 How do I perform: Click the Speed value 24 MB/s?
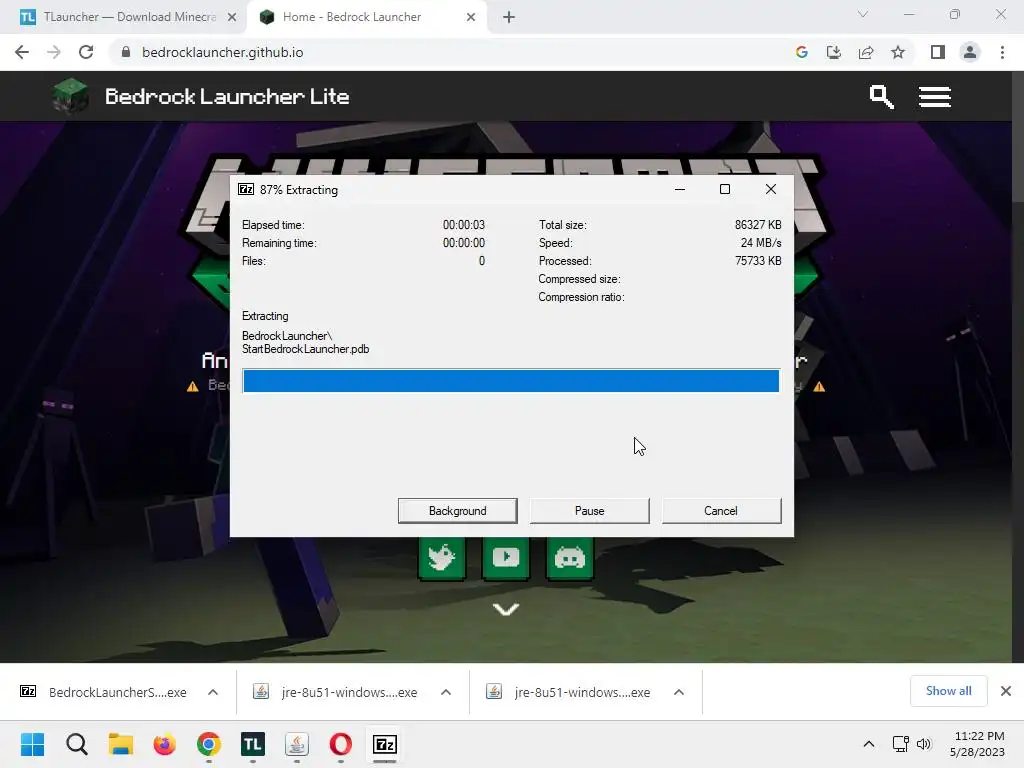pyautogui.click(x=761, y=242)
